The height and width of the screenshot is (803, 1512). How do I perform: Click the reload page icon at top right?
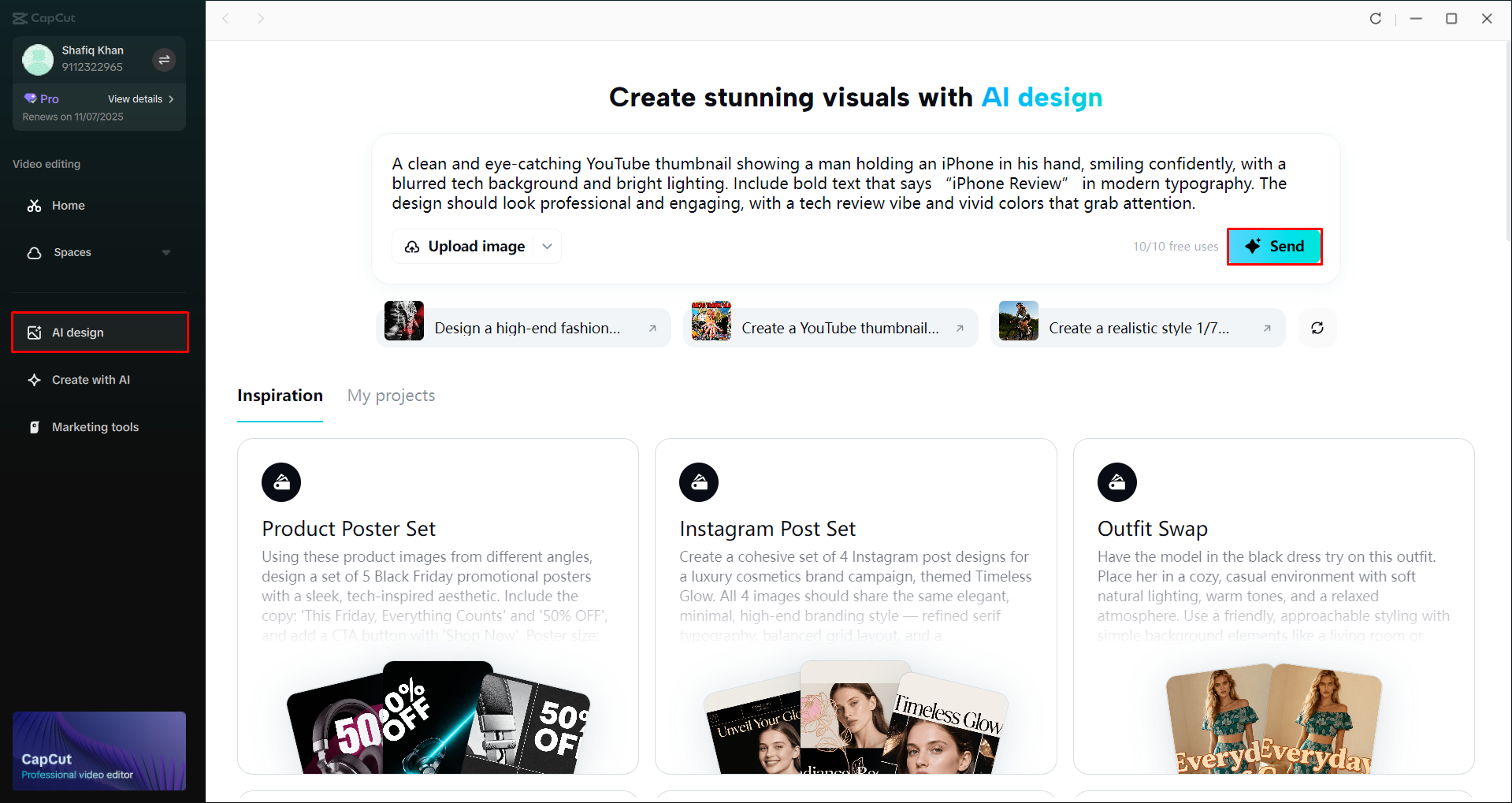(1376, 18)
